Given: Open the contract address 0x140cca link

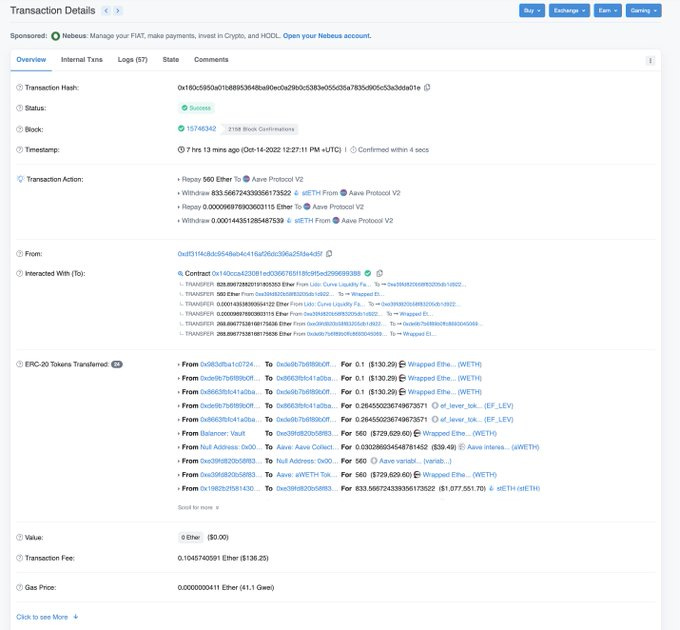Looking at the screenshot, I should point(286,274).
